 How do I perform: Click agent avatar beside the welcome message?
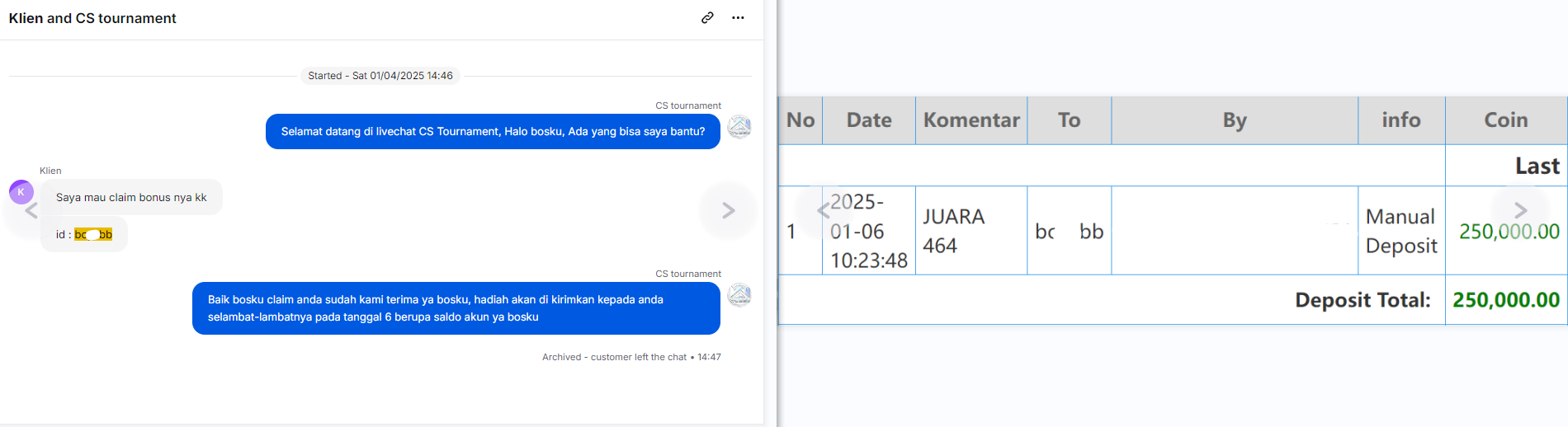739,126
